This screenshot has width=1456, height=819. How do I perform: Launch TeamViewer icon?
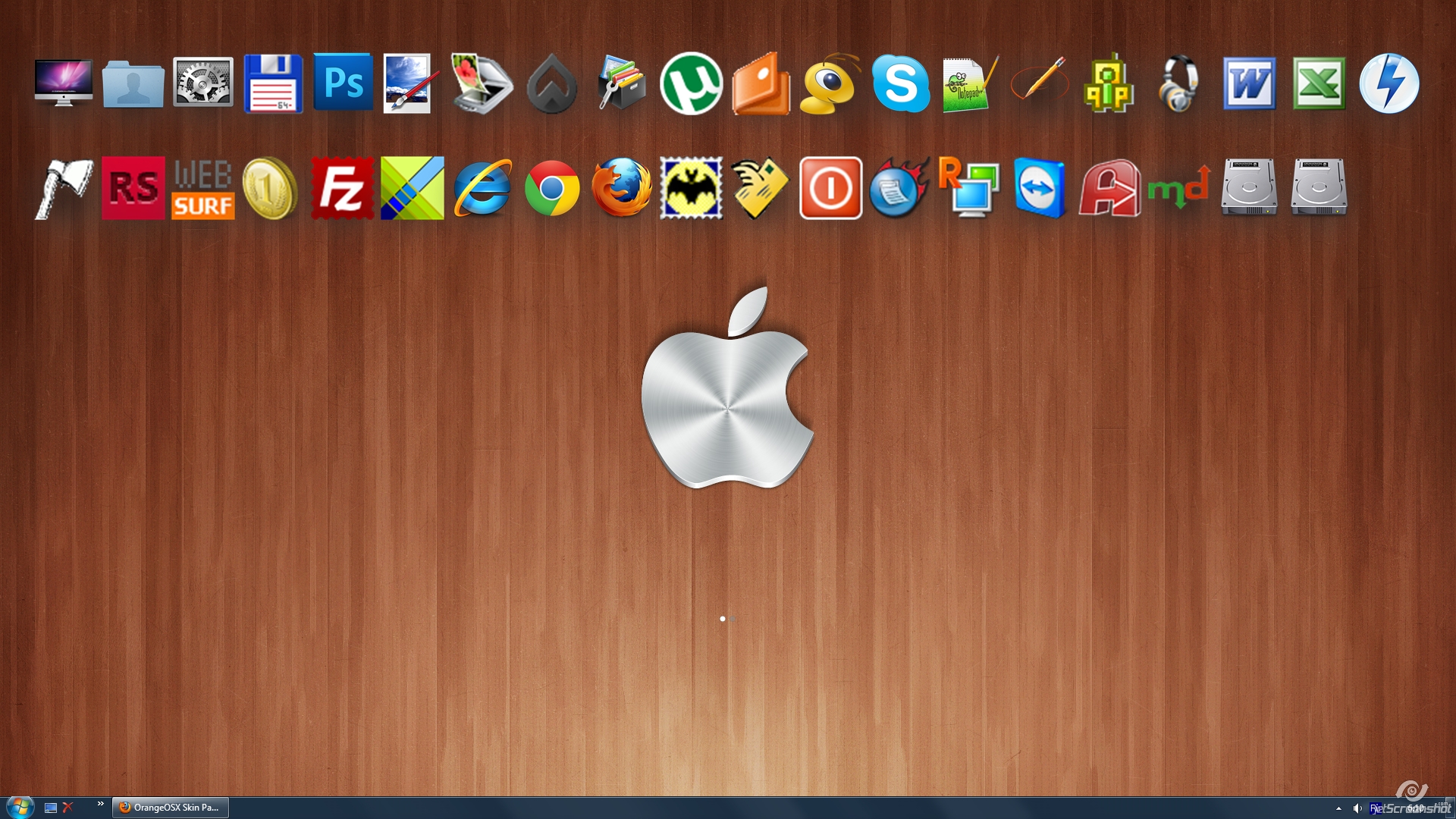coord(1039,188)
